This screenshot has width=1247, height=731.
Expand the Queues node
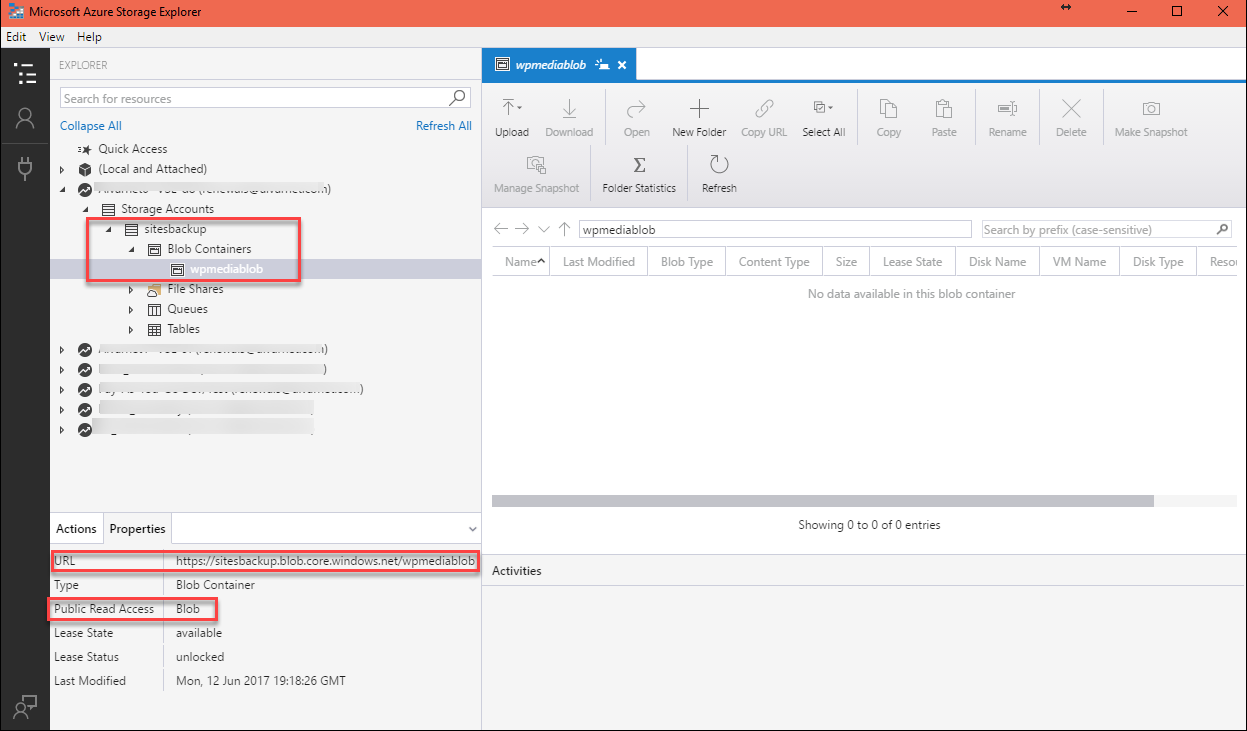tap(131, 309)
